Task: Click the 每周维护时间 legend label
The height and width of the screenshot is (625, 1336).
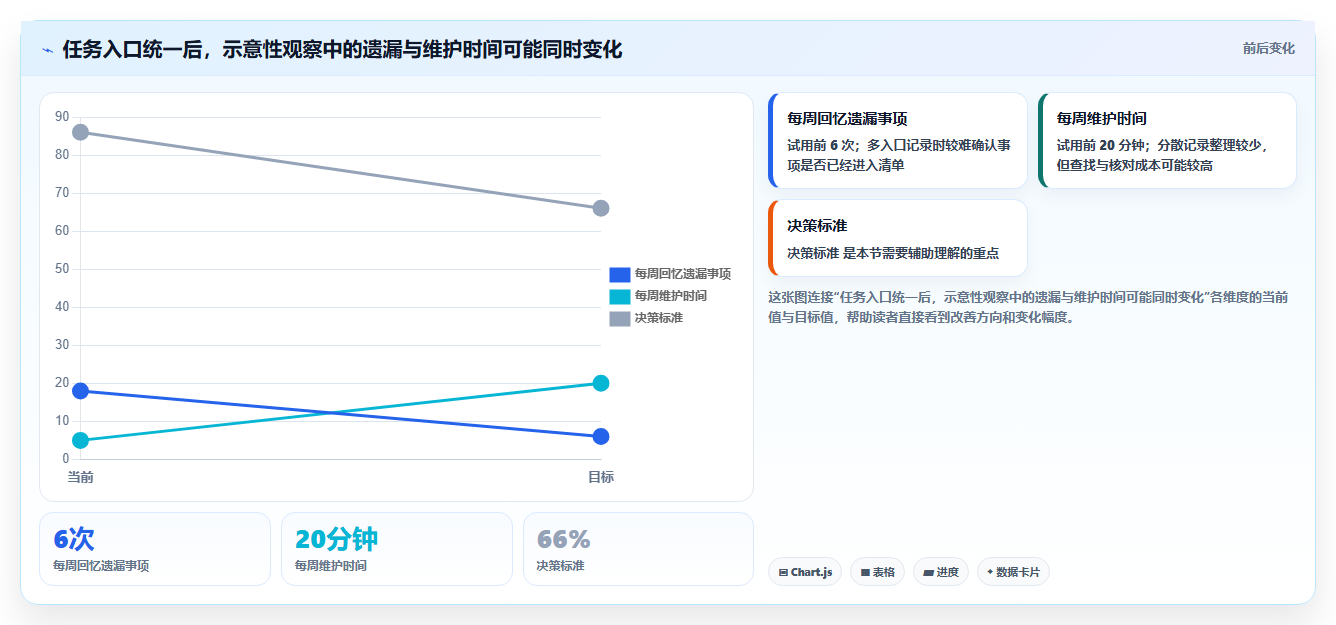Action: pos(670,296)
